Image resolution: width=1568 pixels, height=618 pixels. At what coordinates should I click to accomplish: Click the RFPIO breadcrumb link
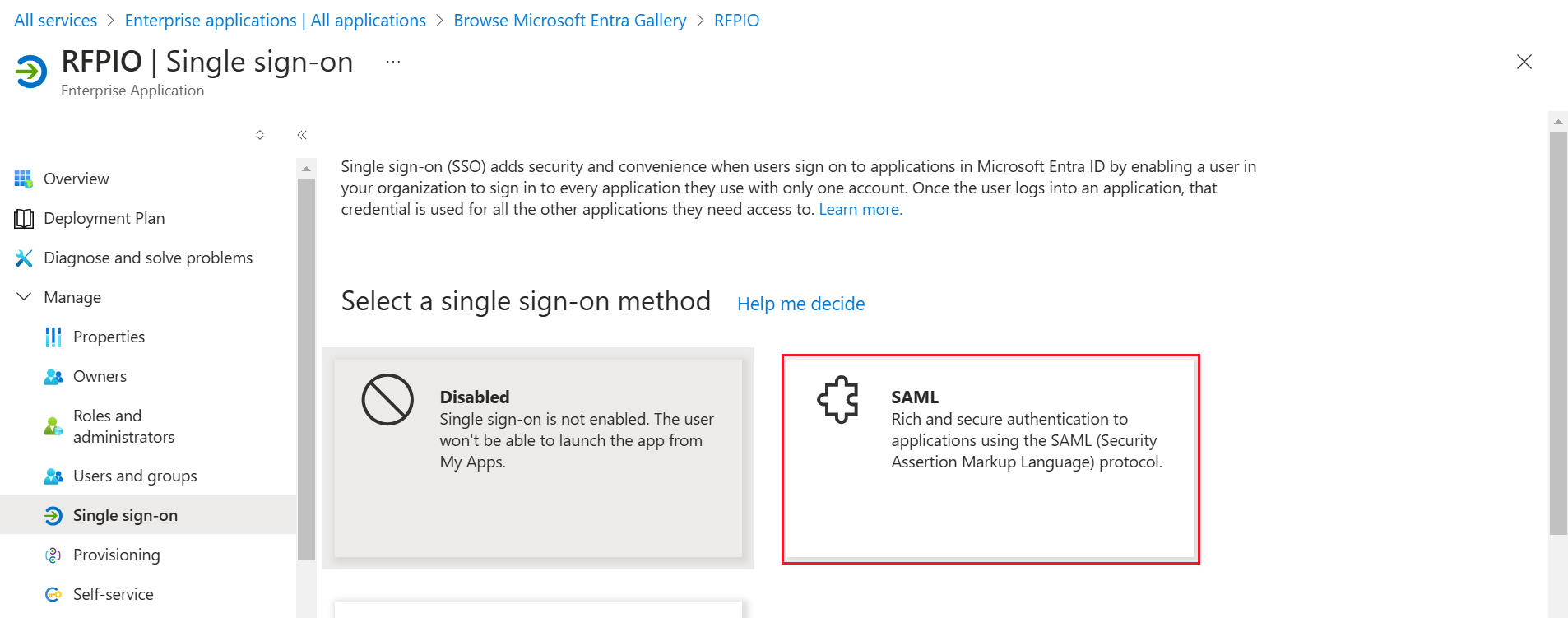point(737,21)
